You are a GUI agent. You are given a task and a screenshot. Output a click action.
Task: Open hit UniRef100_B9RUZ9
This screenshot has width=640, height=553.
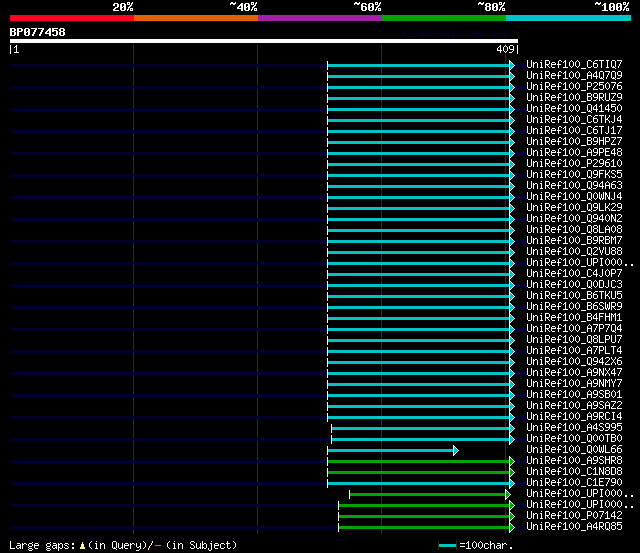click(x=574, y=98)
